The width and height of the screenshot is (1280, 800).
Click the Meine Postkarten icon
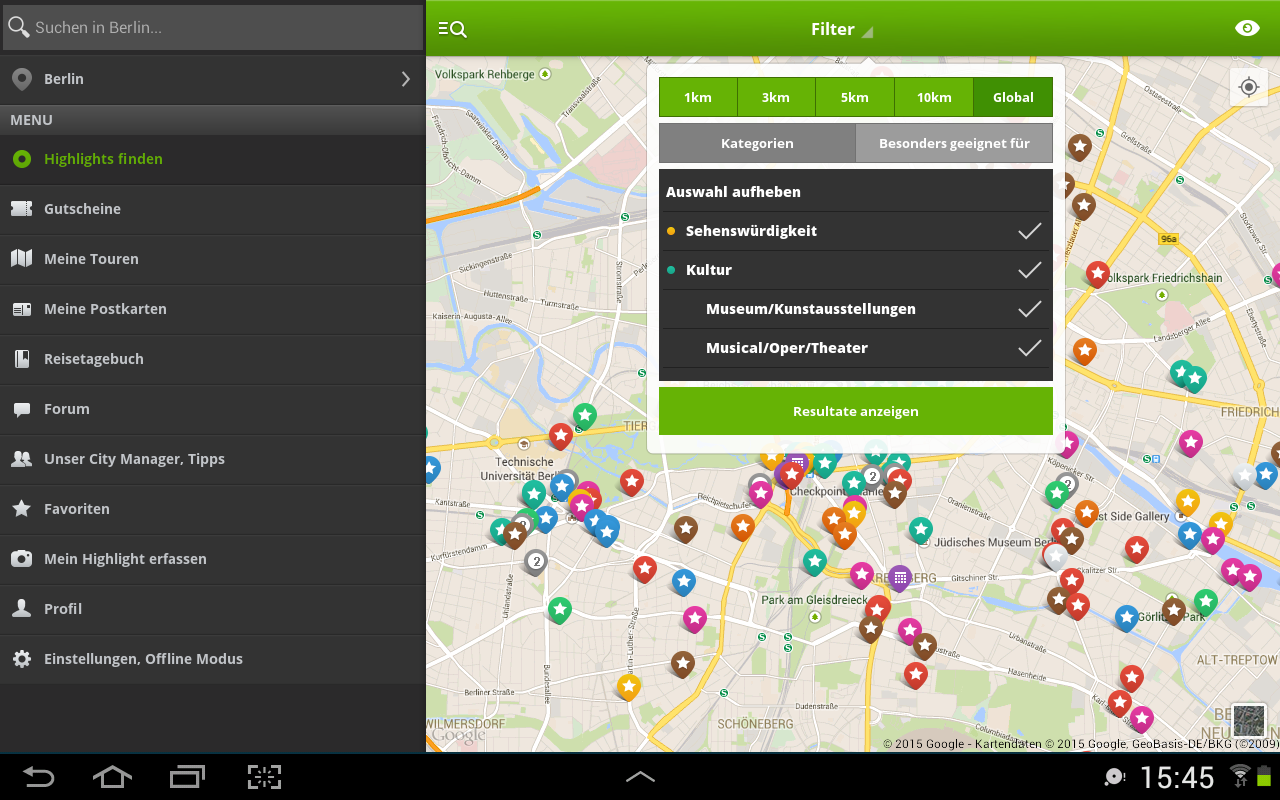click(x=21, y=309)
